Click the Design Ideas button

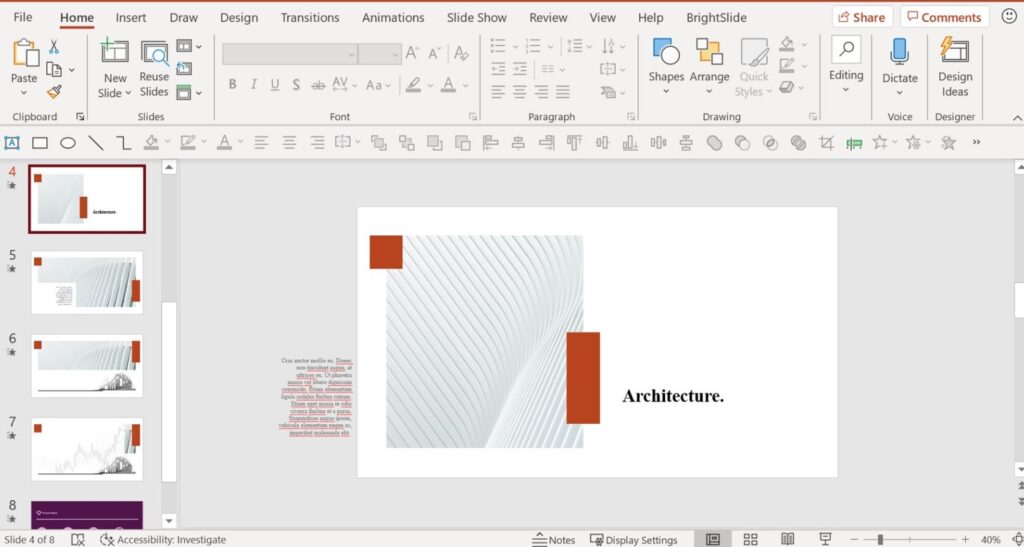pyautogui.click(x=955, y=67)
